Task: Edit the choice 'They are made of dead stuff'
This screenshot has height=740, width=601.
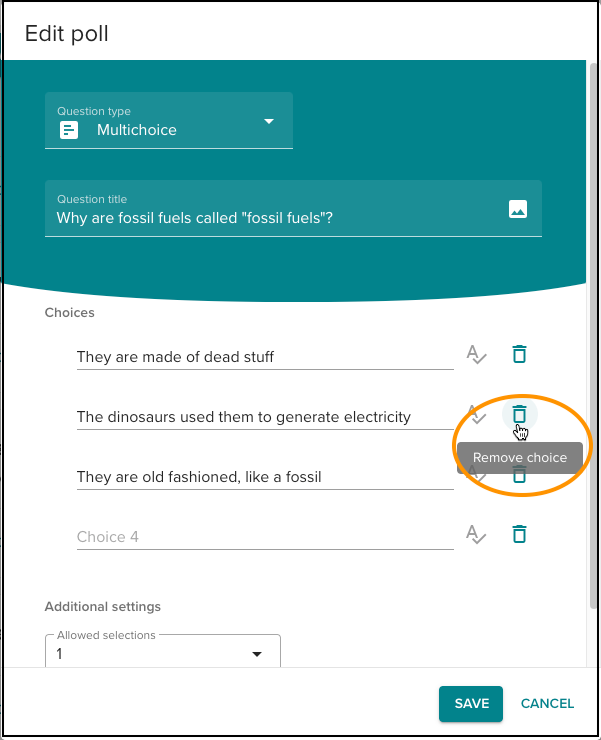Action: [265, 357]
